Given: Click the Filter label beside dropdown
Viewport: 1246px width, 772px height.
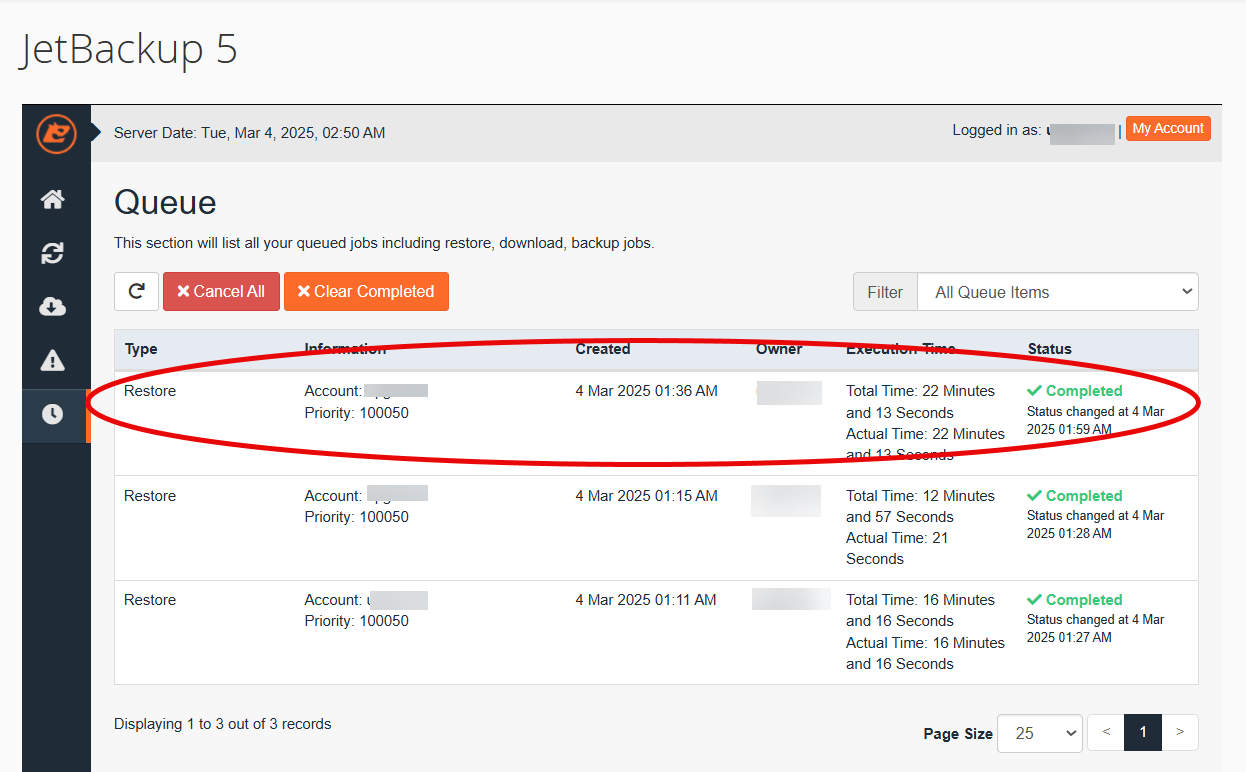Looking at the screenshot, I should pos(885,292).
